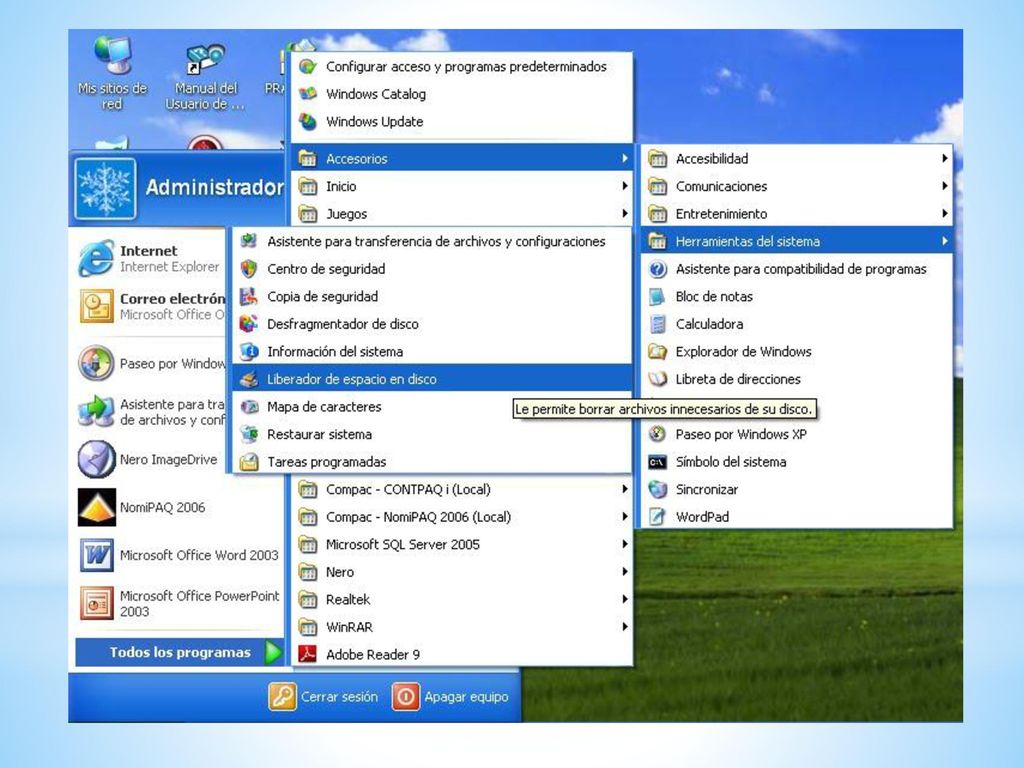1024x768 pixels.
Task: Open Mis sitios de red desktop icon
Action: (112, 73)
